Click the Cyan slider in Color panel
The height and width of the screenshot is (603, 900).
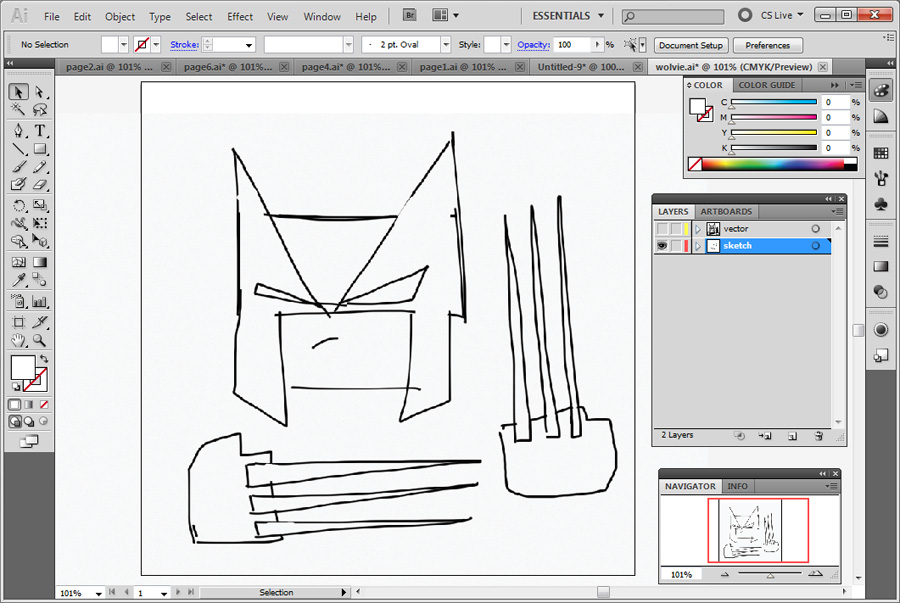pyautogui.click(x=774, y=102)
